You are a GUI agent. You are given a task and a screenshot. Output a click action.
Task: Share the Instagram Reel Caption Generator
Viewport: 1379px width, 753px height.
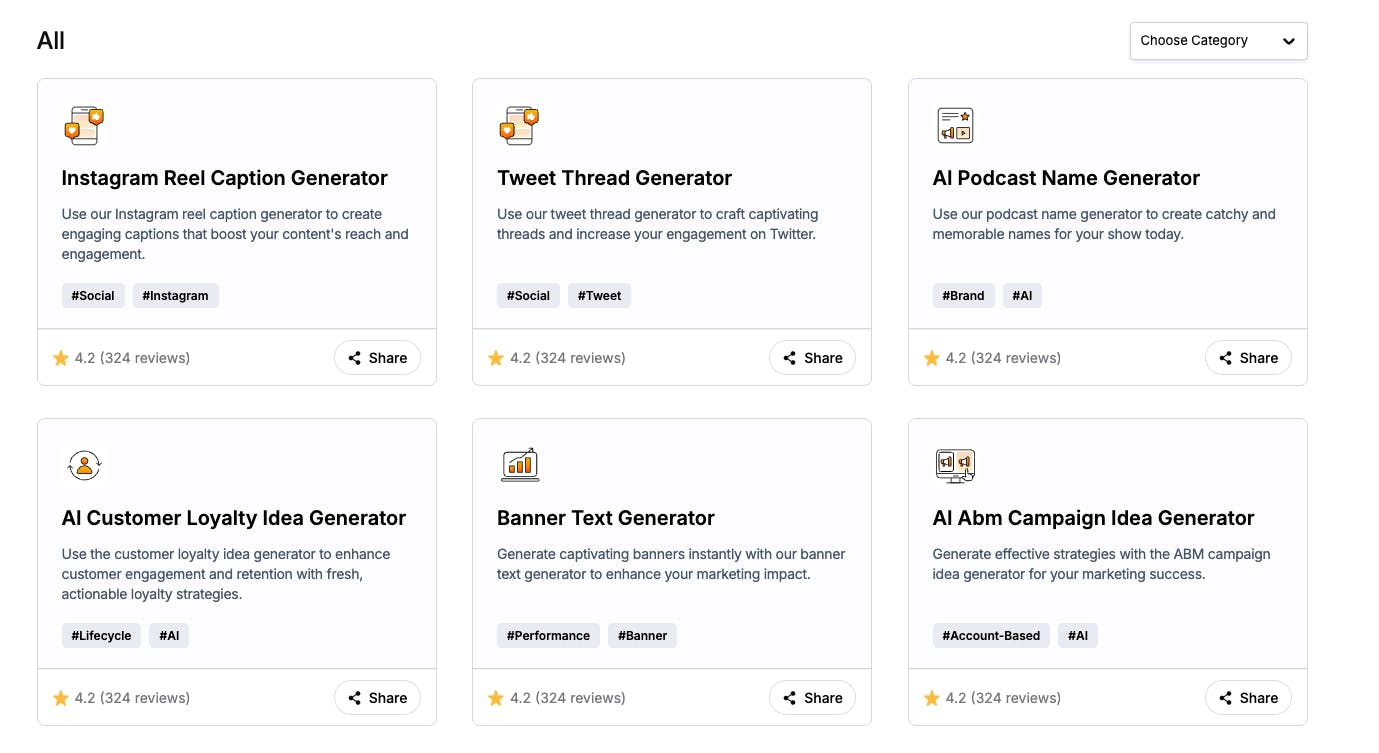tap(377, 358)
